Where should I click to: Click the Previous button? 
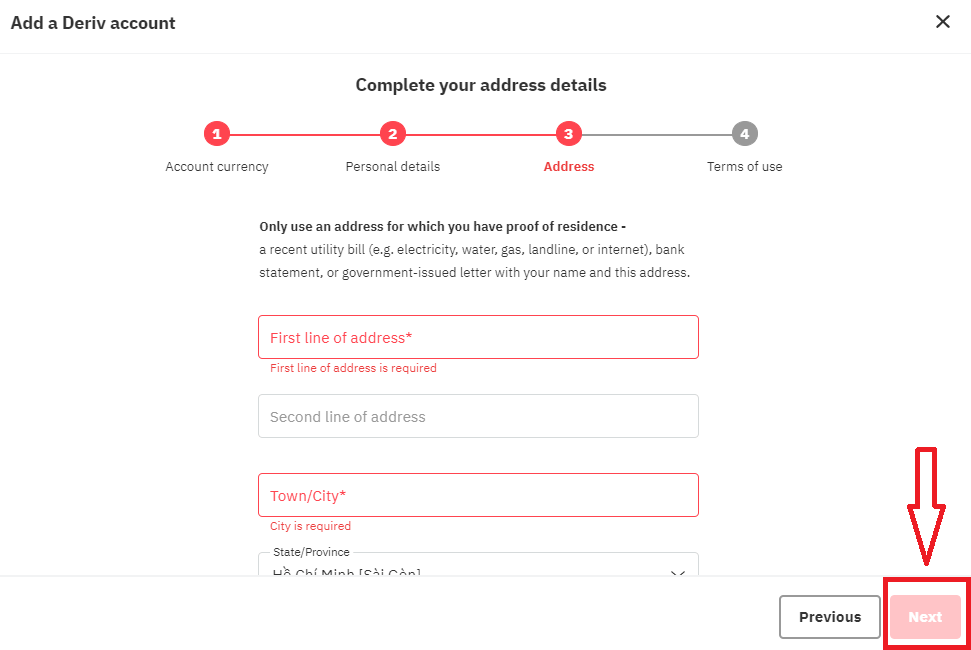[829, 617]
